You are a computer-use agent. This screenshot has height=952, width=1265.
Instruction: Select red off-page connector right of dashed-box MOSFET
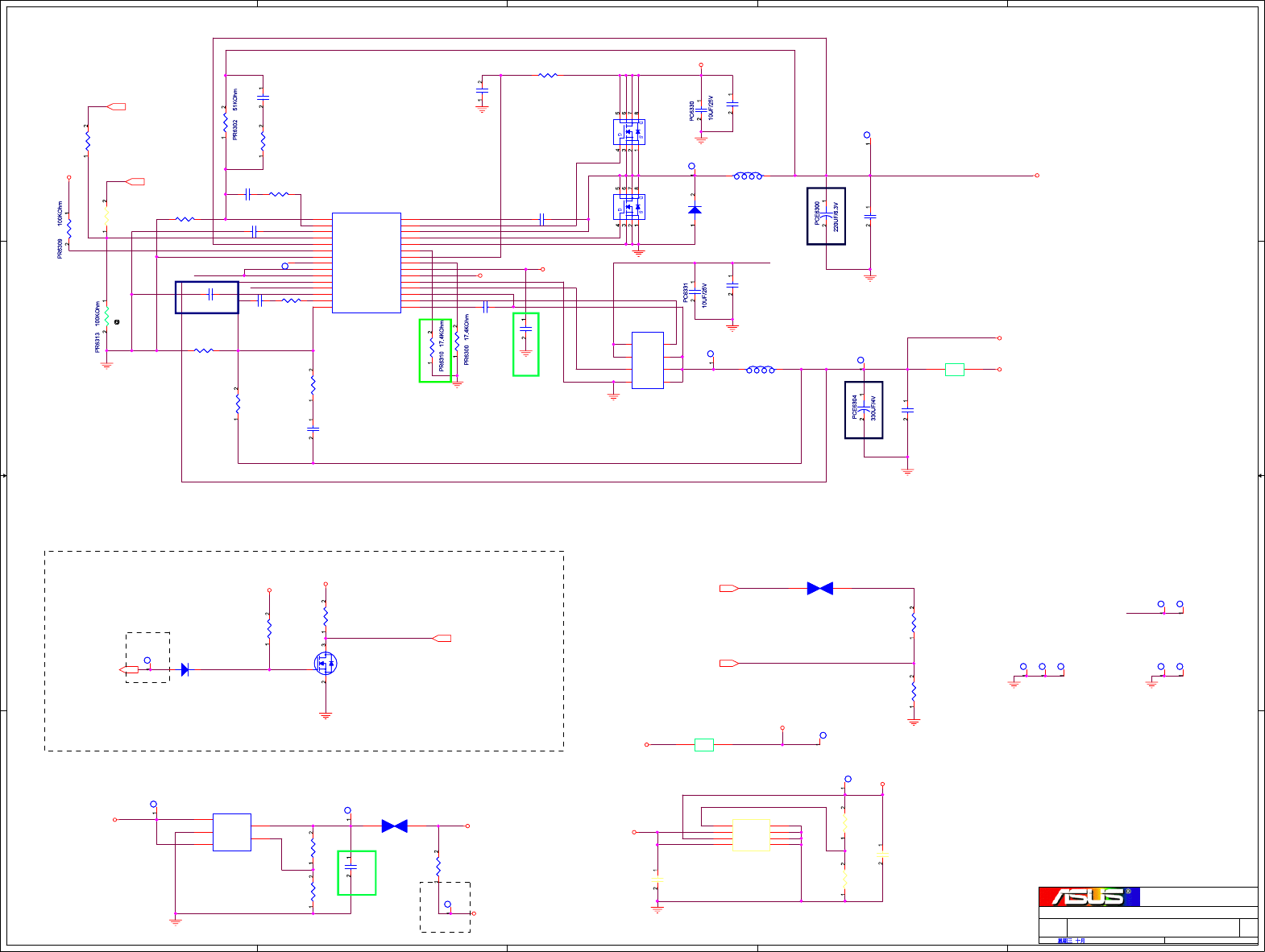coord(442,639)
